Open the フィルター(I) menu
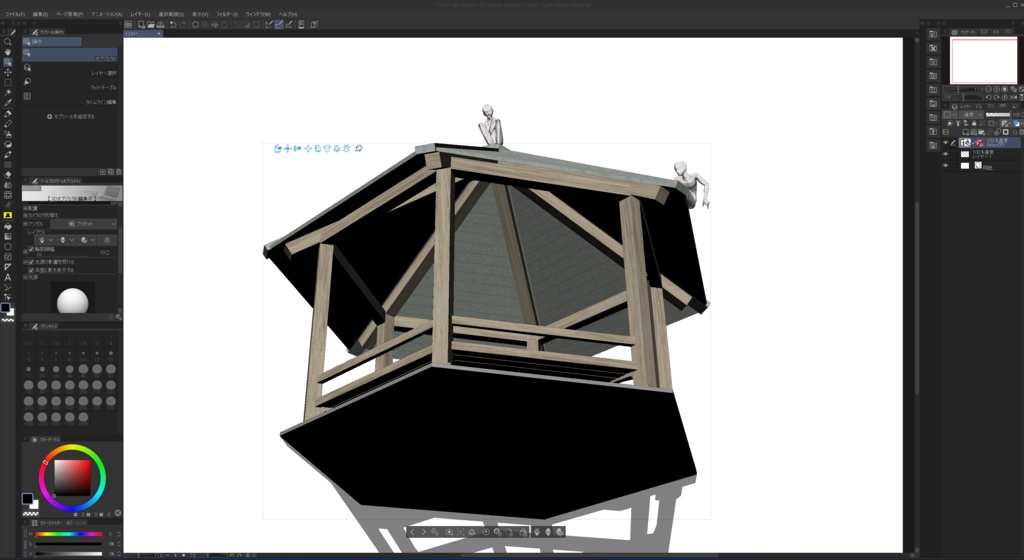 [x=227, y=14]
